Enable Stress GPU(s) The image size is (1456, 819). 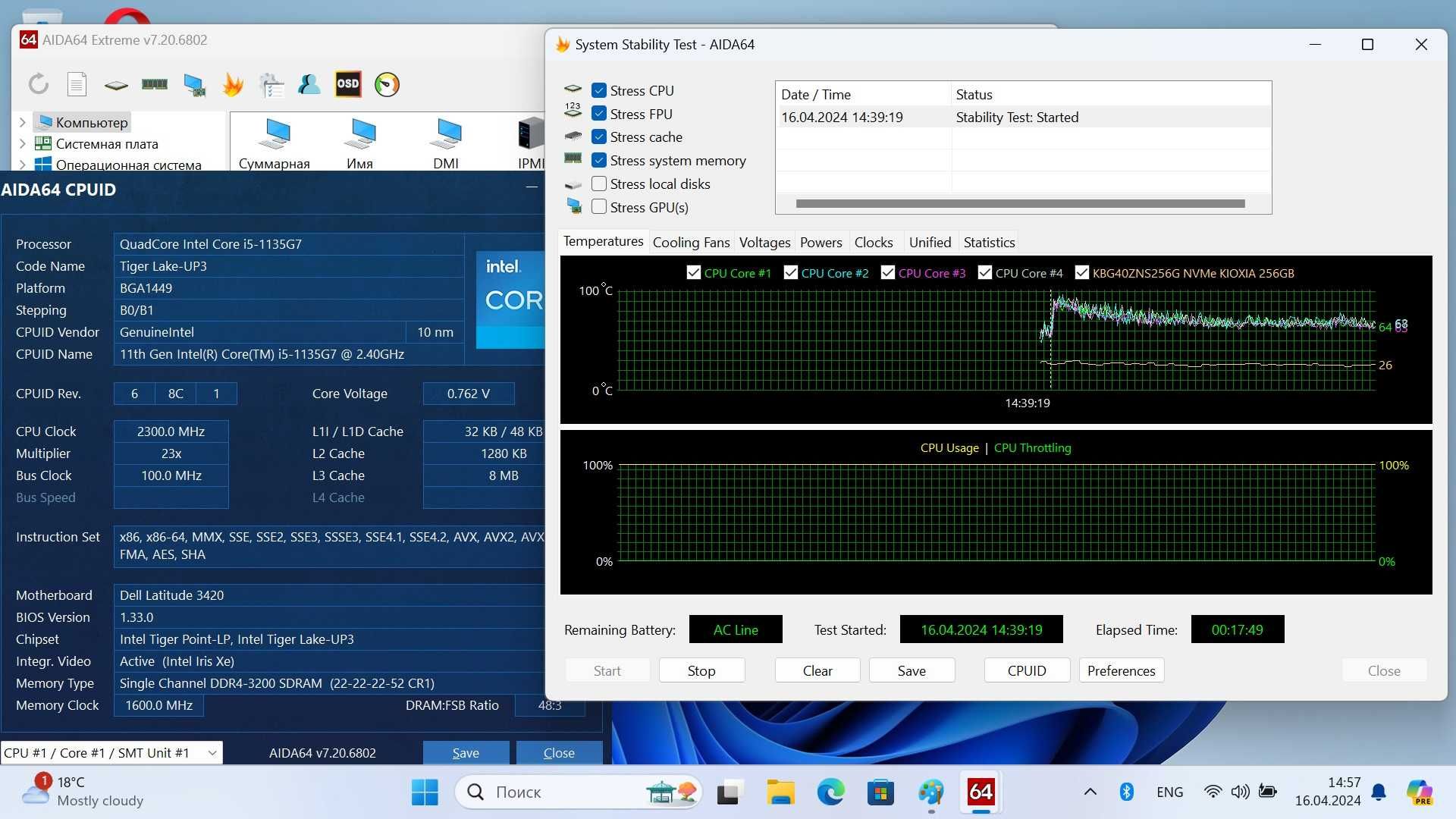599,207
